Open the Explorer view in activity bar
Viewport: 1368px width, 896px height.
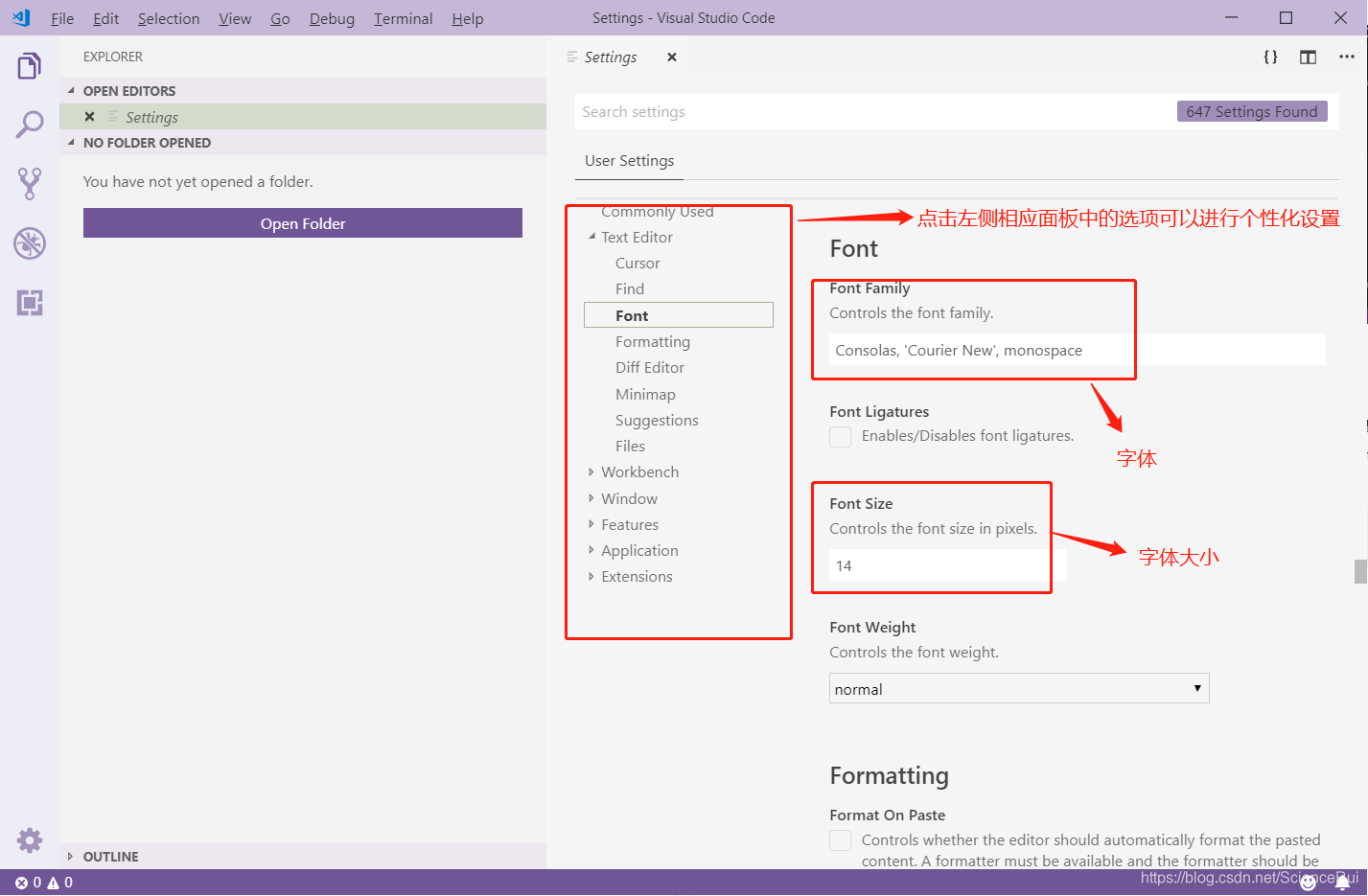[x=30, y=66]
